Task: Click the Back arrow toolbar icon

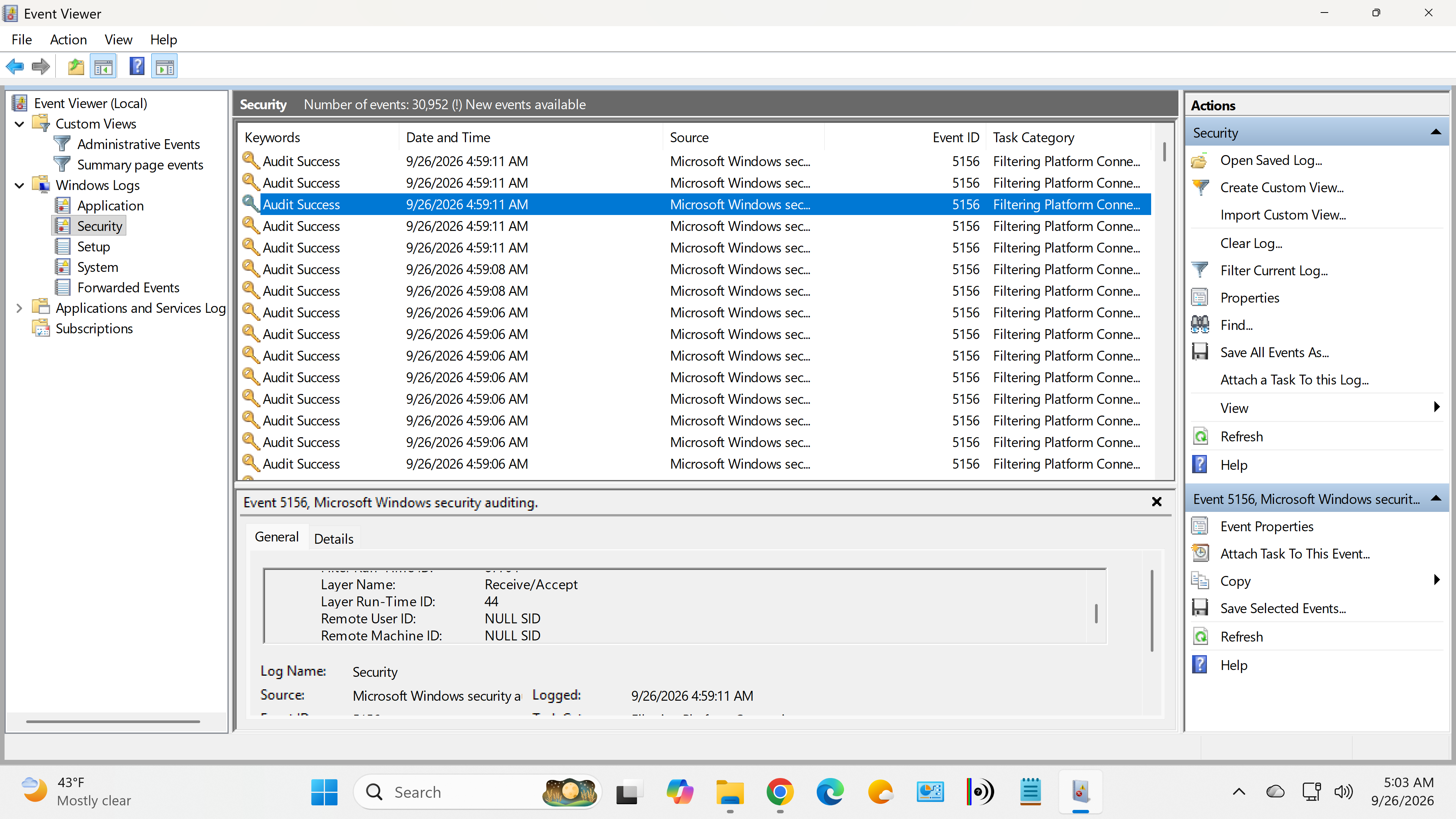Action: 15,67
